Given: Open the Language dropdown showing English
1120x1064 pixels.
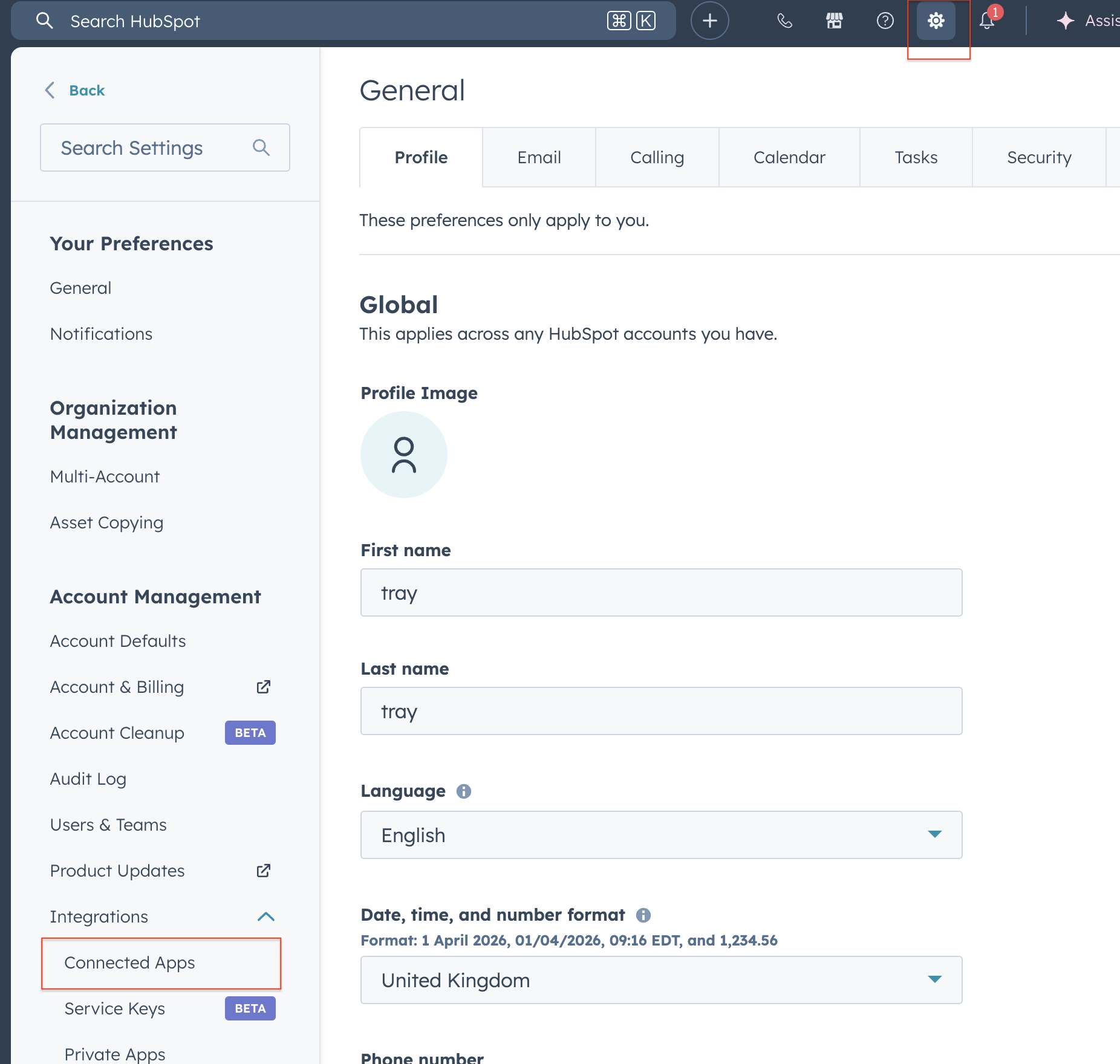Looking at the screenshot, I should 661,835.
